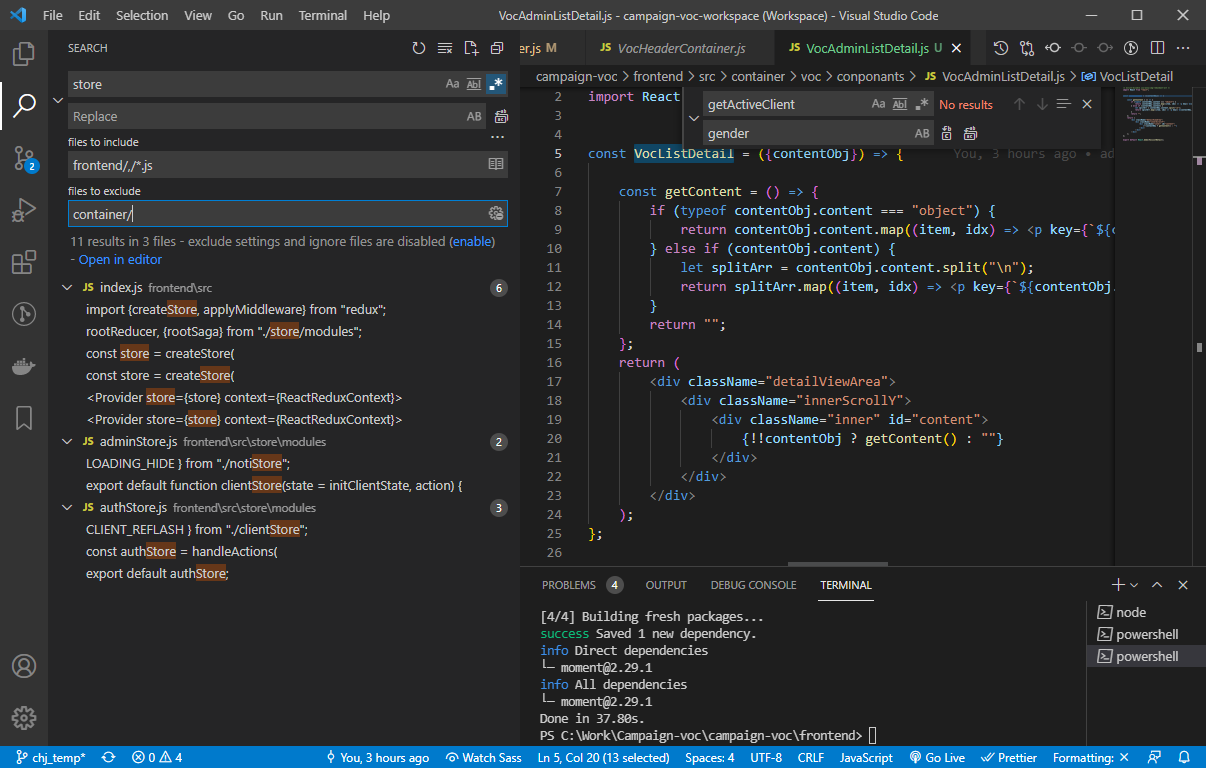Change the JavaScript language mode in status bar
This screenshot has height=768, width=1206.
click(865, 758)
